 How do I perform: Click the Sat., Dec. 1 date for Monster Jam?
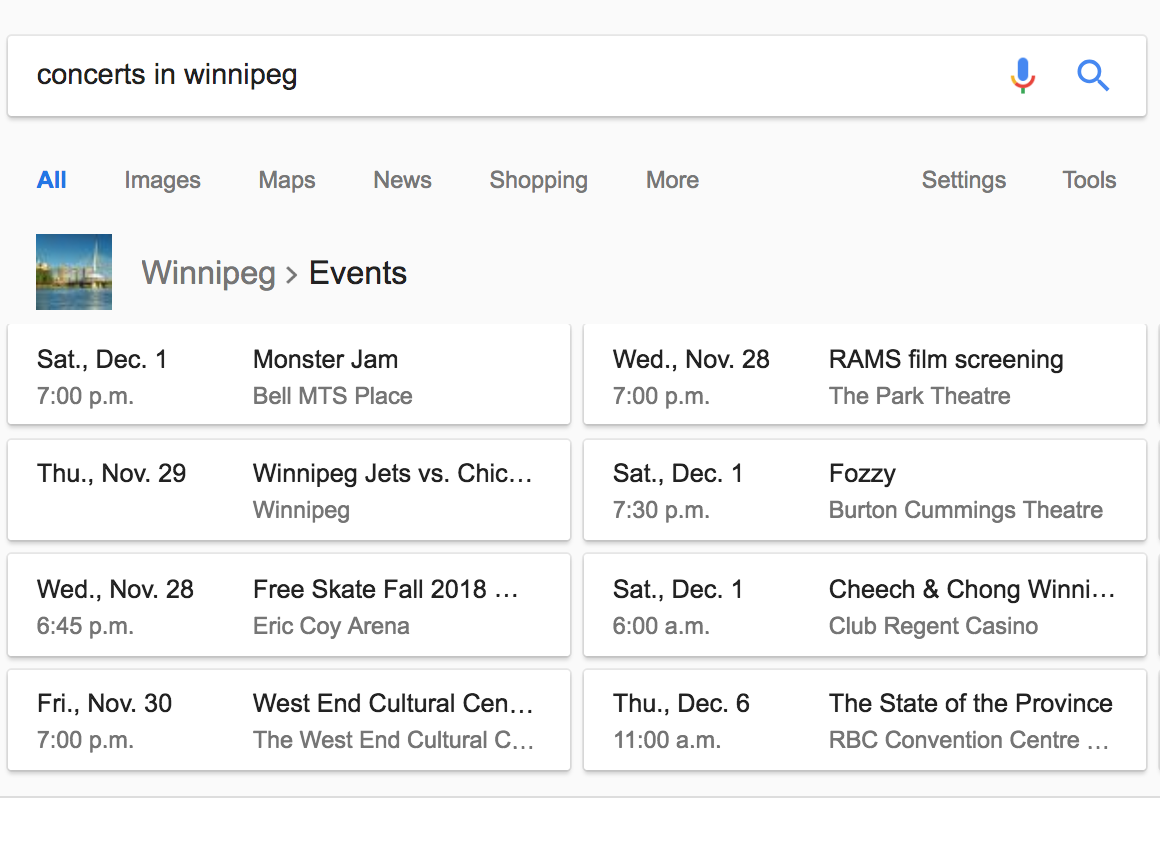tap(102, 359)
